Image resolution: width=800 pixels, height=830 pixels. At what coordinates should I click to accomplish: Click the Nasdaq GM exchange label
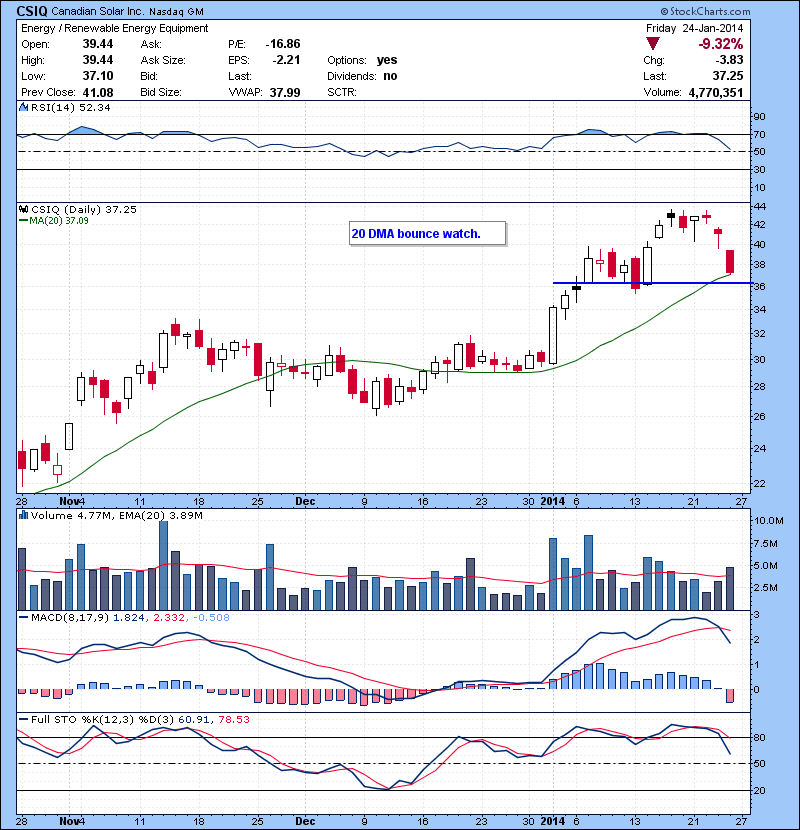click(x=176, y=12)
